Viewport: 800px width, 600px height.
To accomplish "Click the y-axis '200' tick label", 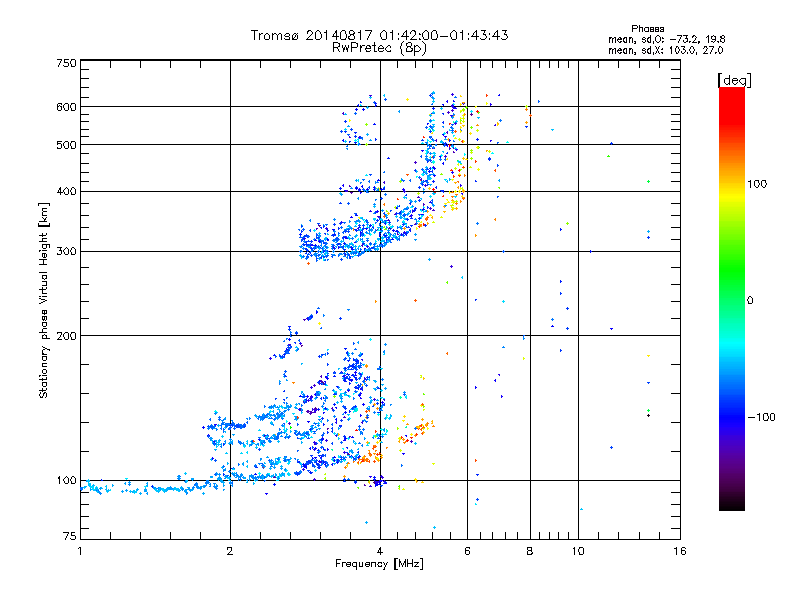I will (66, 336).
